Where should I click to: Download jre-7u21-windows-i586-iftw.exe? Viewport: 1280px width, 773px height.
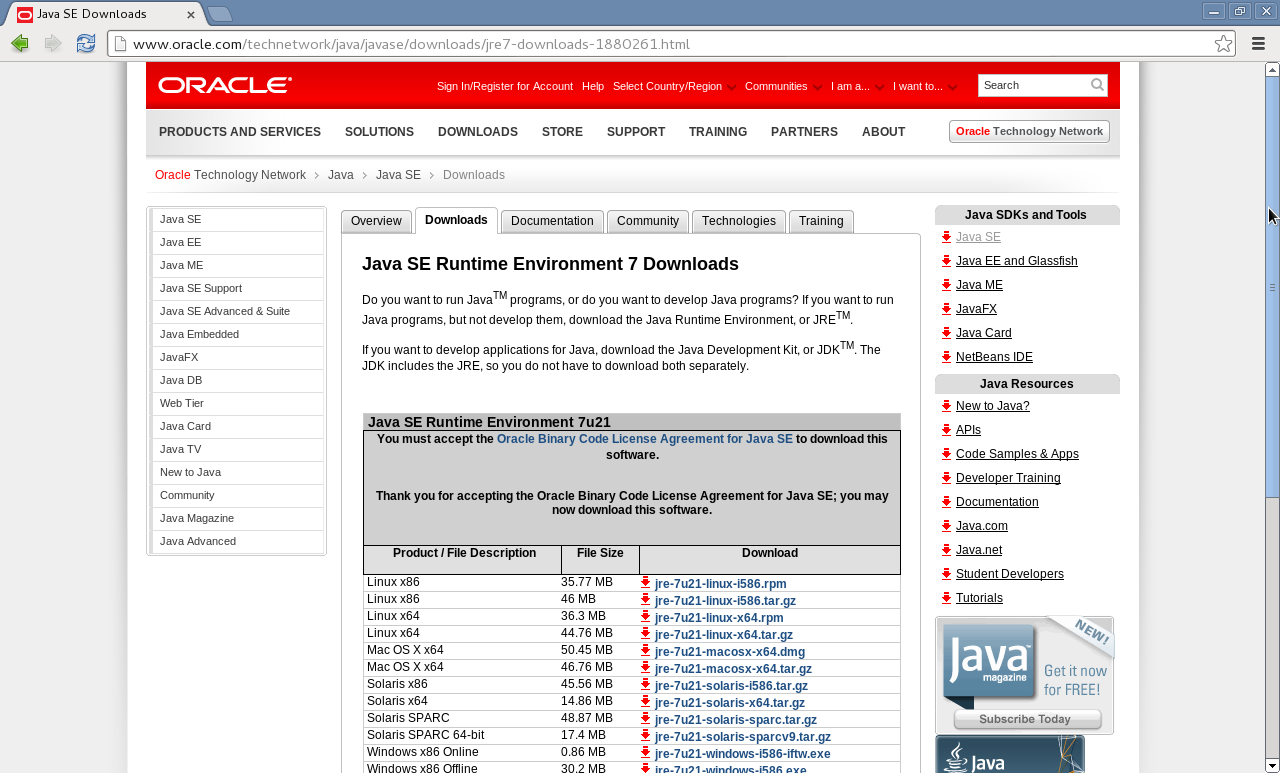tap(742, 754)
